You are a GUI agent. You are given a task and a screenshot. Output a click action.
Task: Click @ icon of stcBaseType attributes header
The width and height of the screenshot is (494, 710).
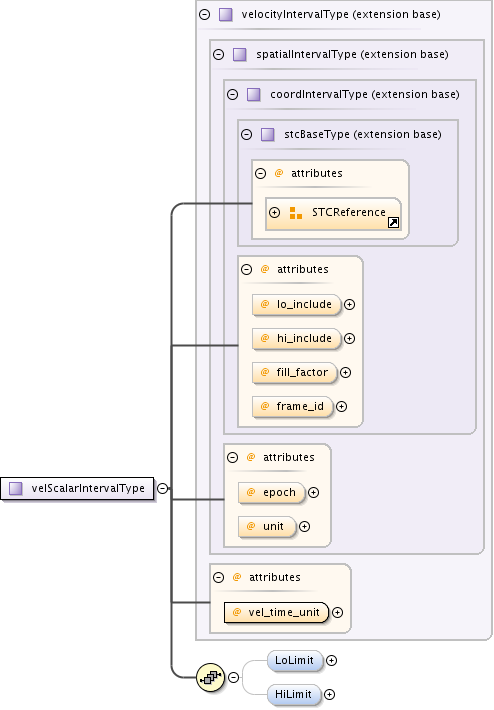(279, 173)
